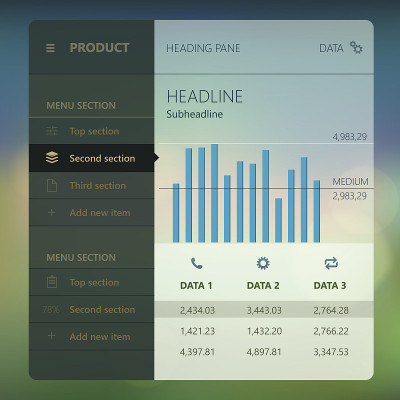
Task: Select Third section menu item
Action: pos(92,185)
